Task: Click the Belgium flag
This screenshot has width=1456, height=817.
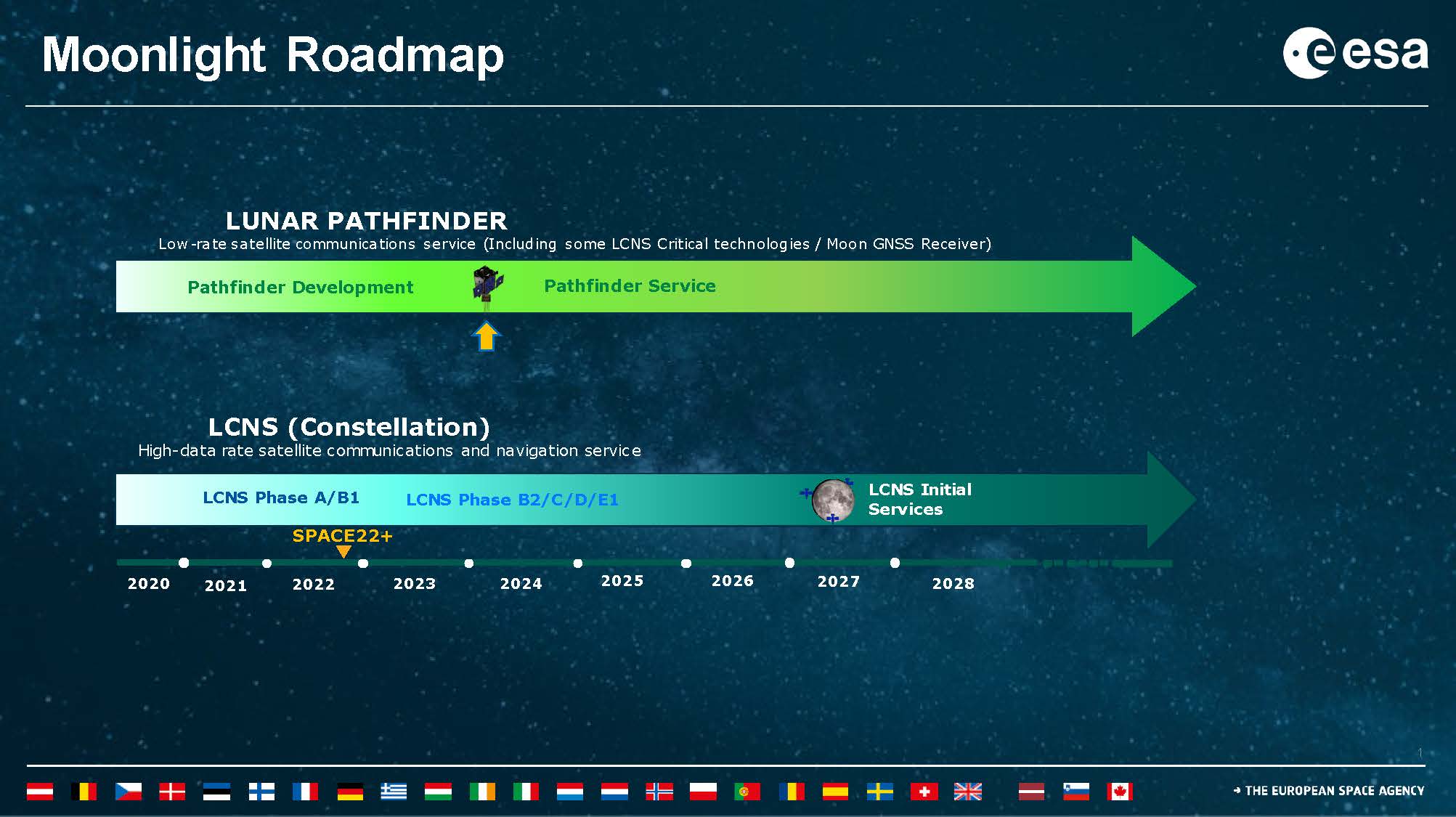Action: 84,792
